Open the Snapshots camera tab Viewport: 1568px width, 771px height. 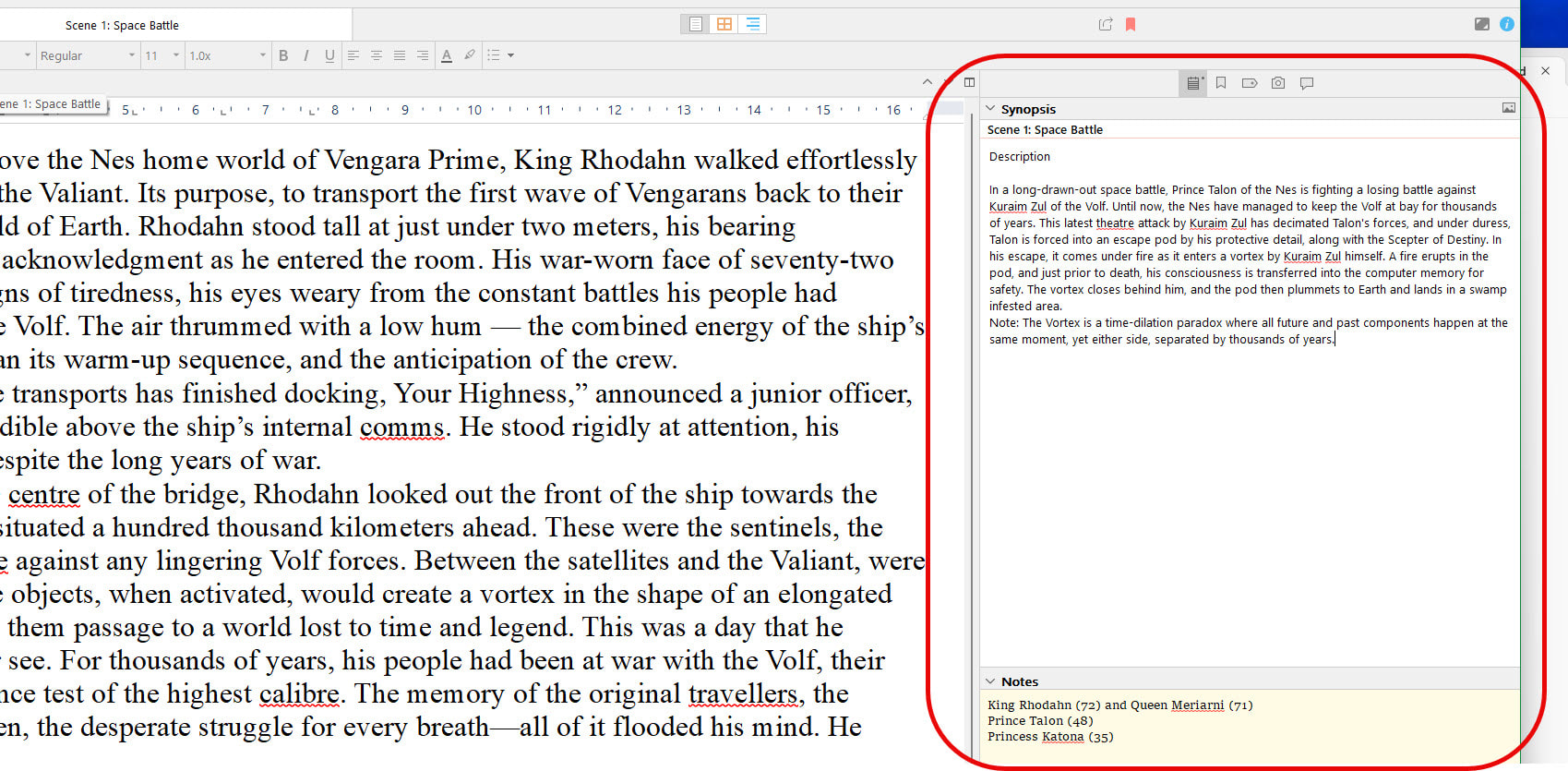(x=1278, y=83)
